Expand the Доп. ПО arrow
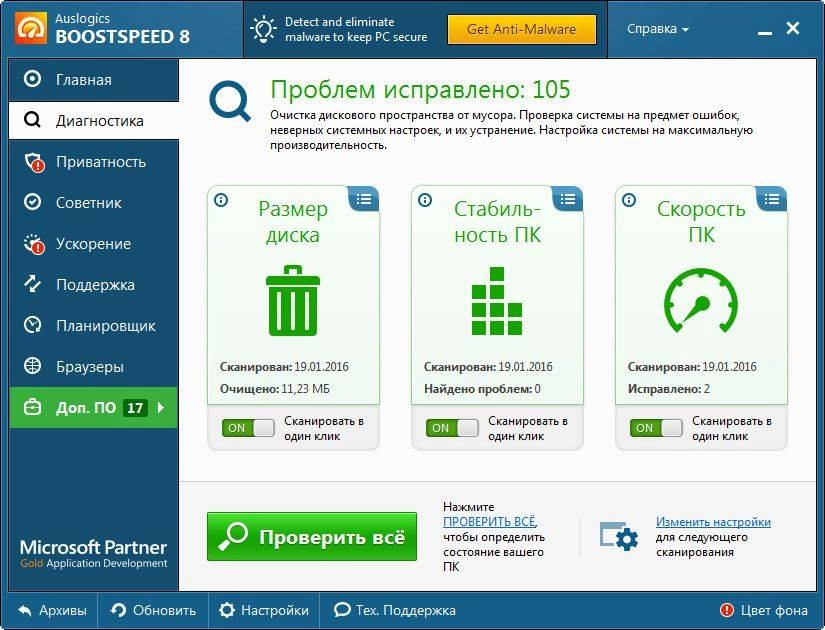825x630 pixels. point(162,407)
